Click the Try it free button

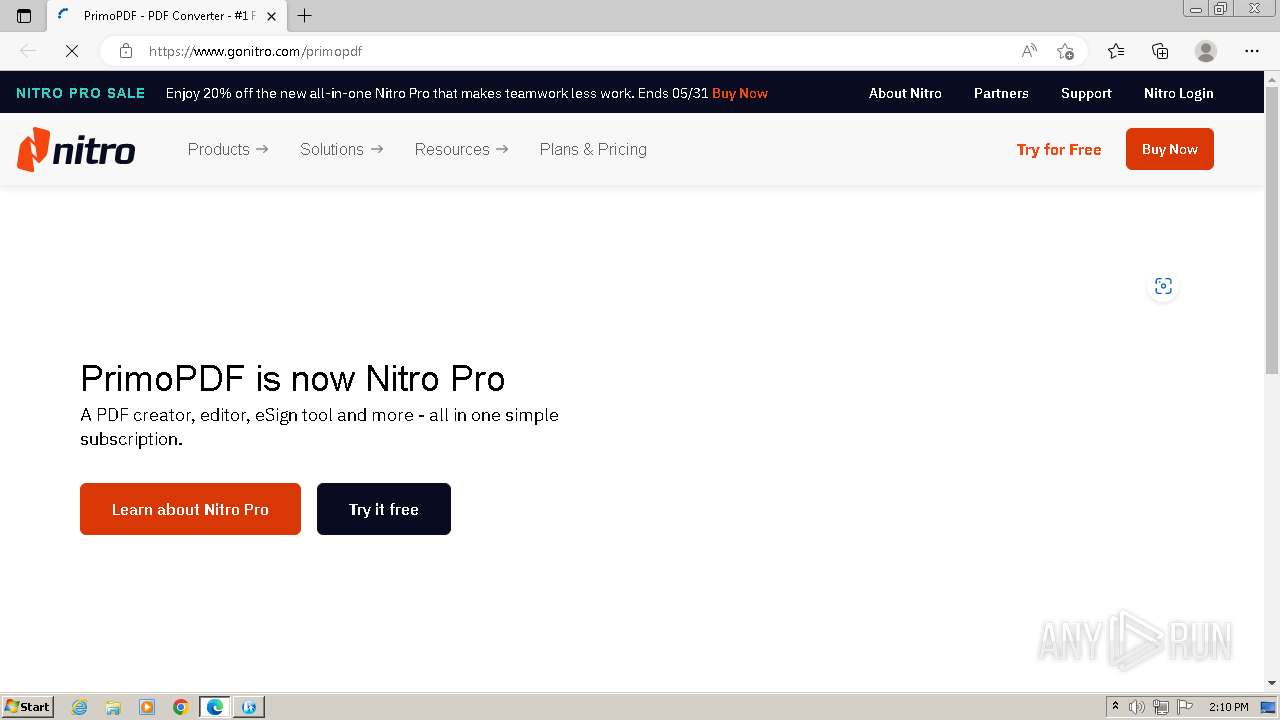(x=384, y=509)
